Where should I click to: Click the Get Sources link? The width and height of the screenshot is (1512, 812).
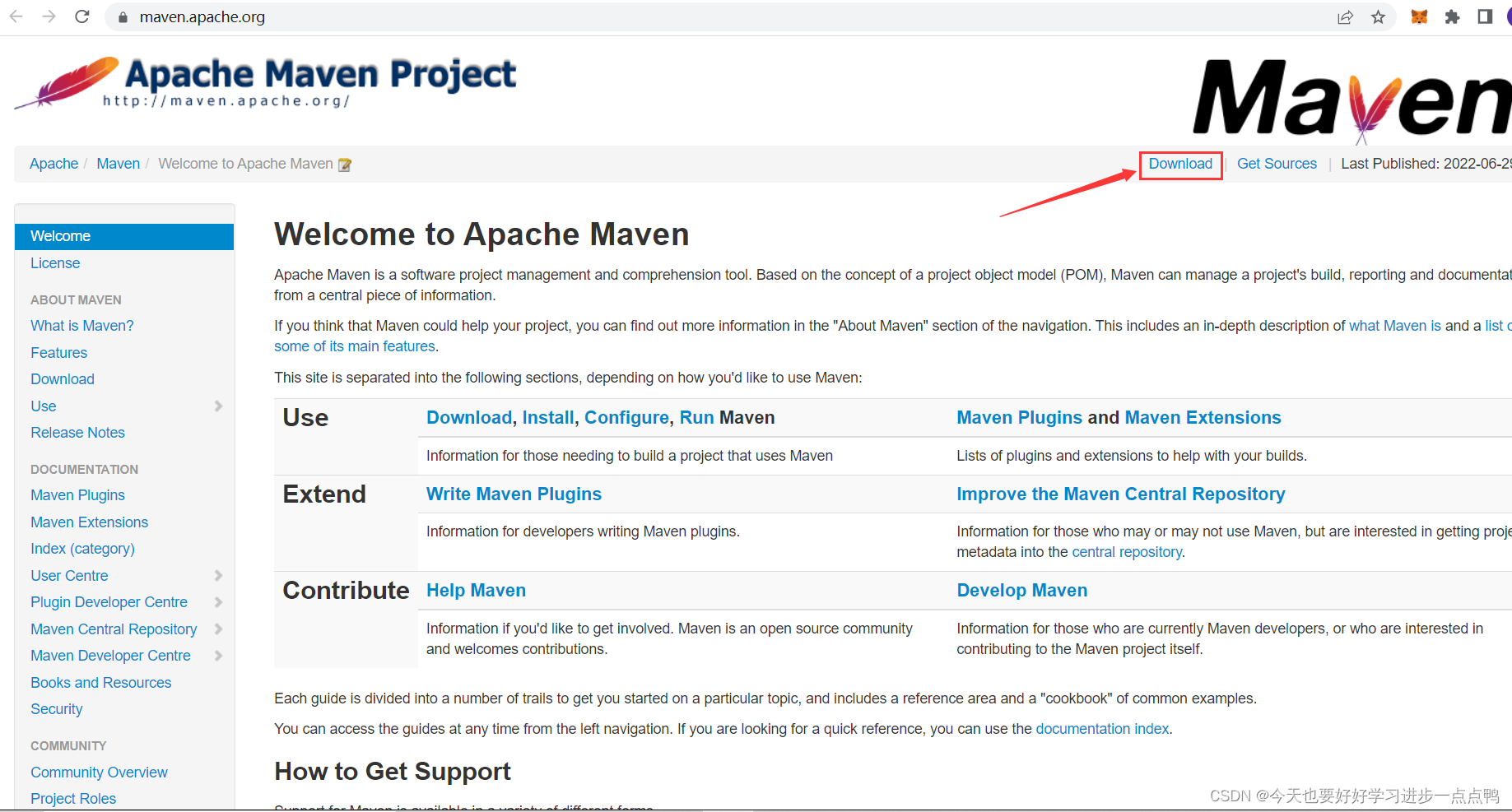(x=1277, y=164)
